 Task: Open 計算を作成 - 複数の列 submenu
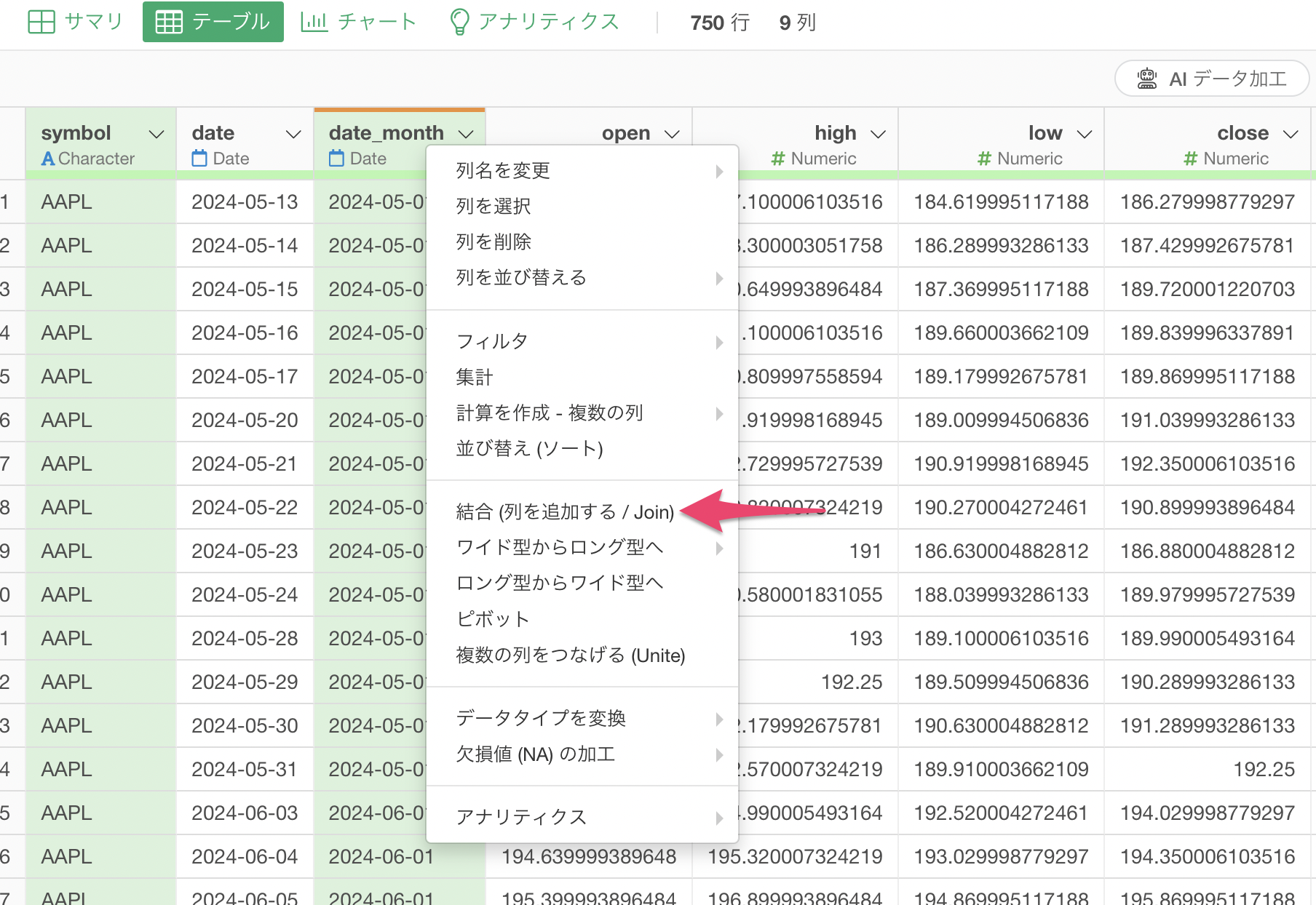coord(582,413)
